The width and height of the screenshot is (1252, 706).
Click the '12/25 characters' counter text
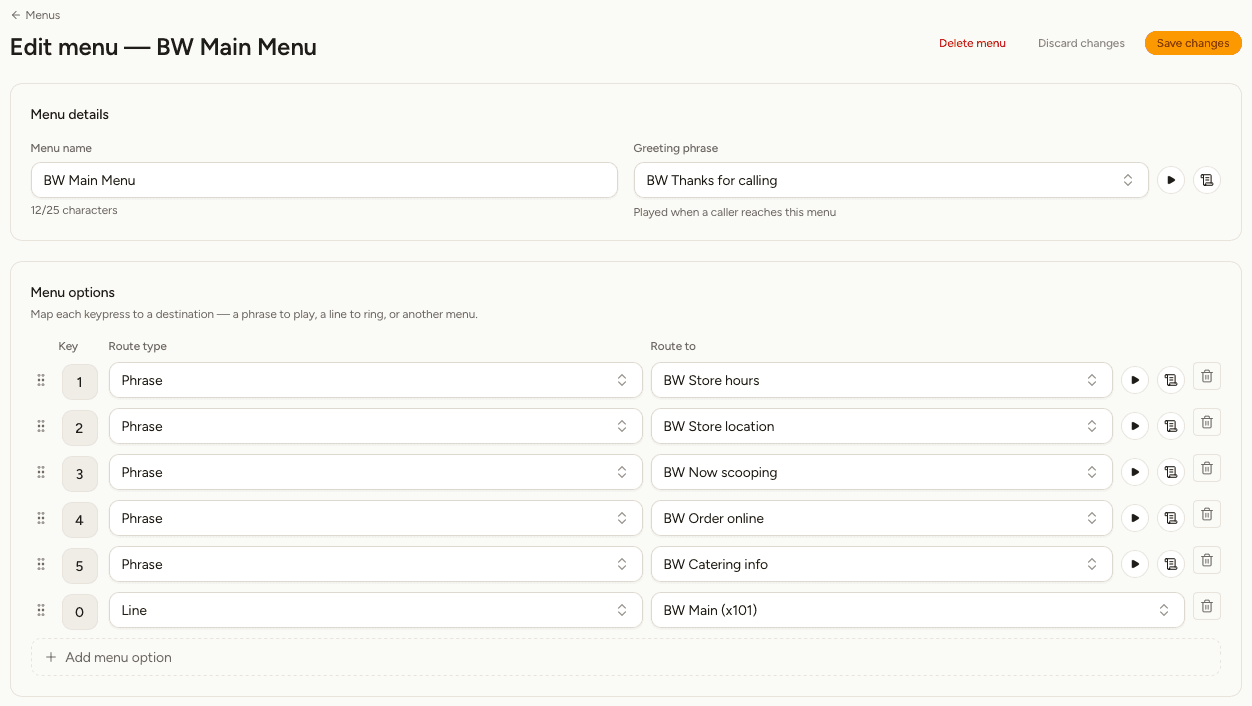point(74,210)
